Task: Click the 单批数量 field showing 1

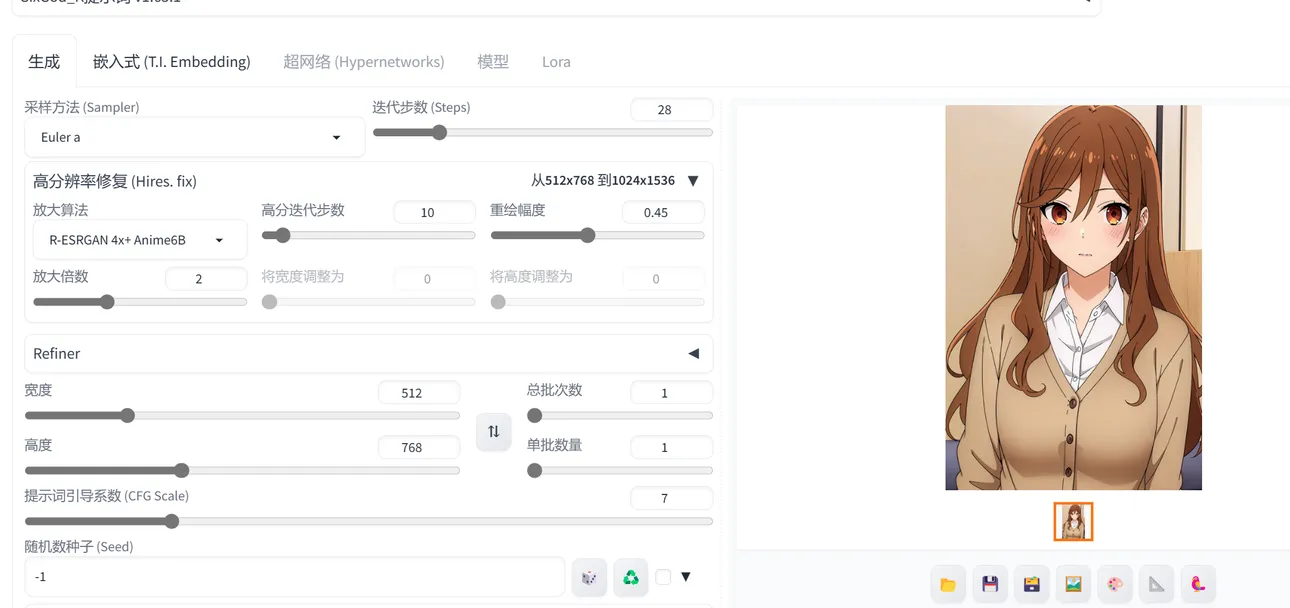Action: (x=672, y=448)
